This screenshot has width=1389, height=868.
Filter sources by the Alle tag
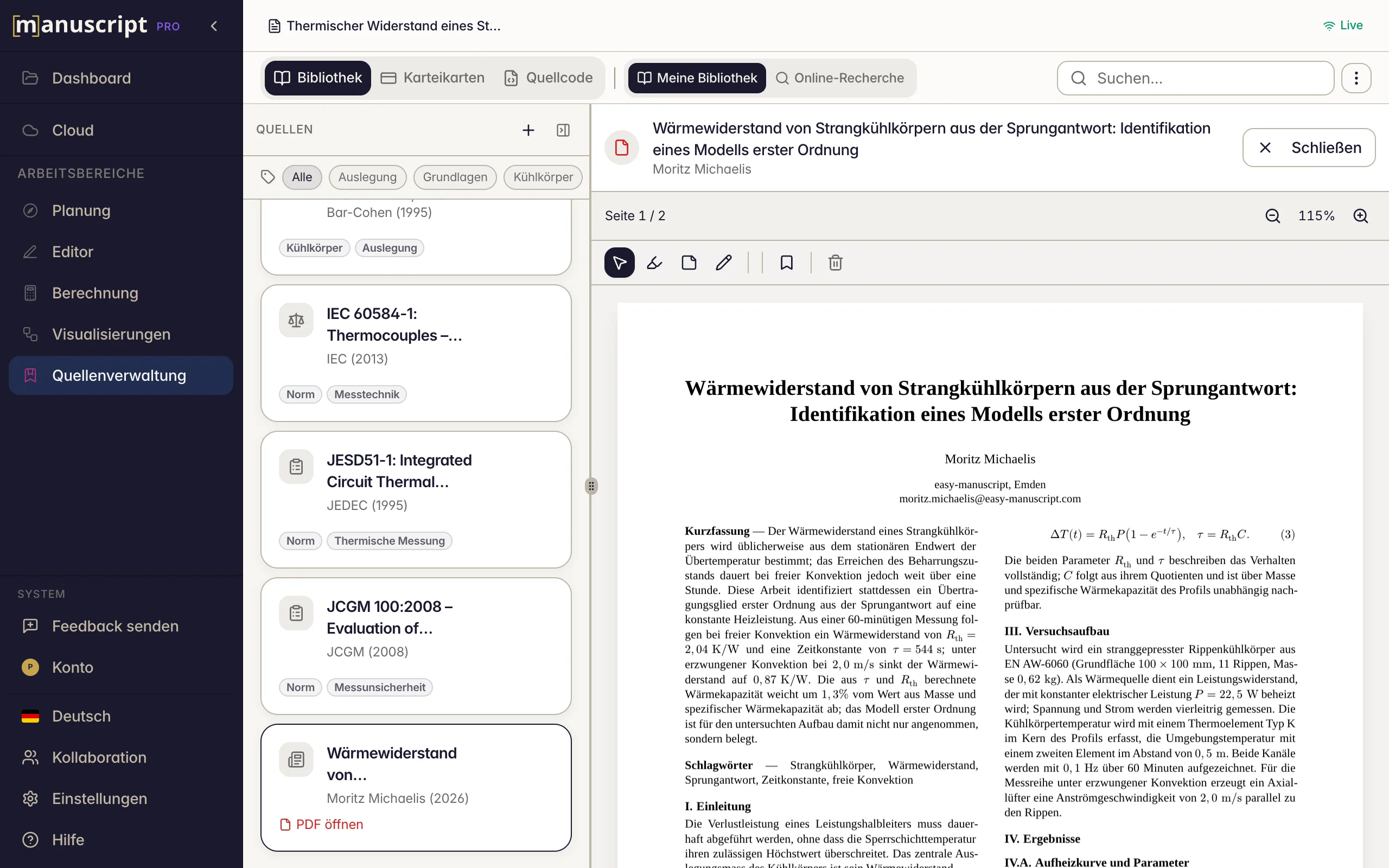302,177
